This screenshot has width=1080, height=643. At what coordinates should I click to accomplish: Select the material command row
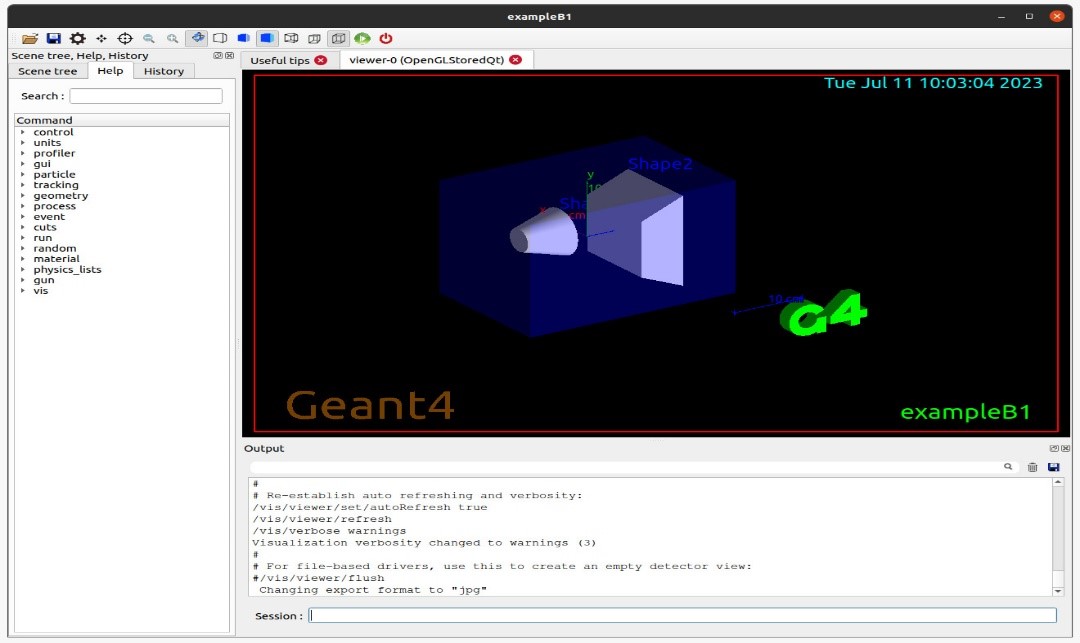122,259
